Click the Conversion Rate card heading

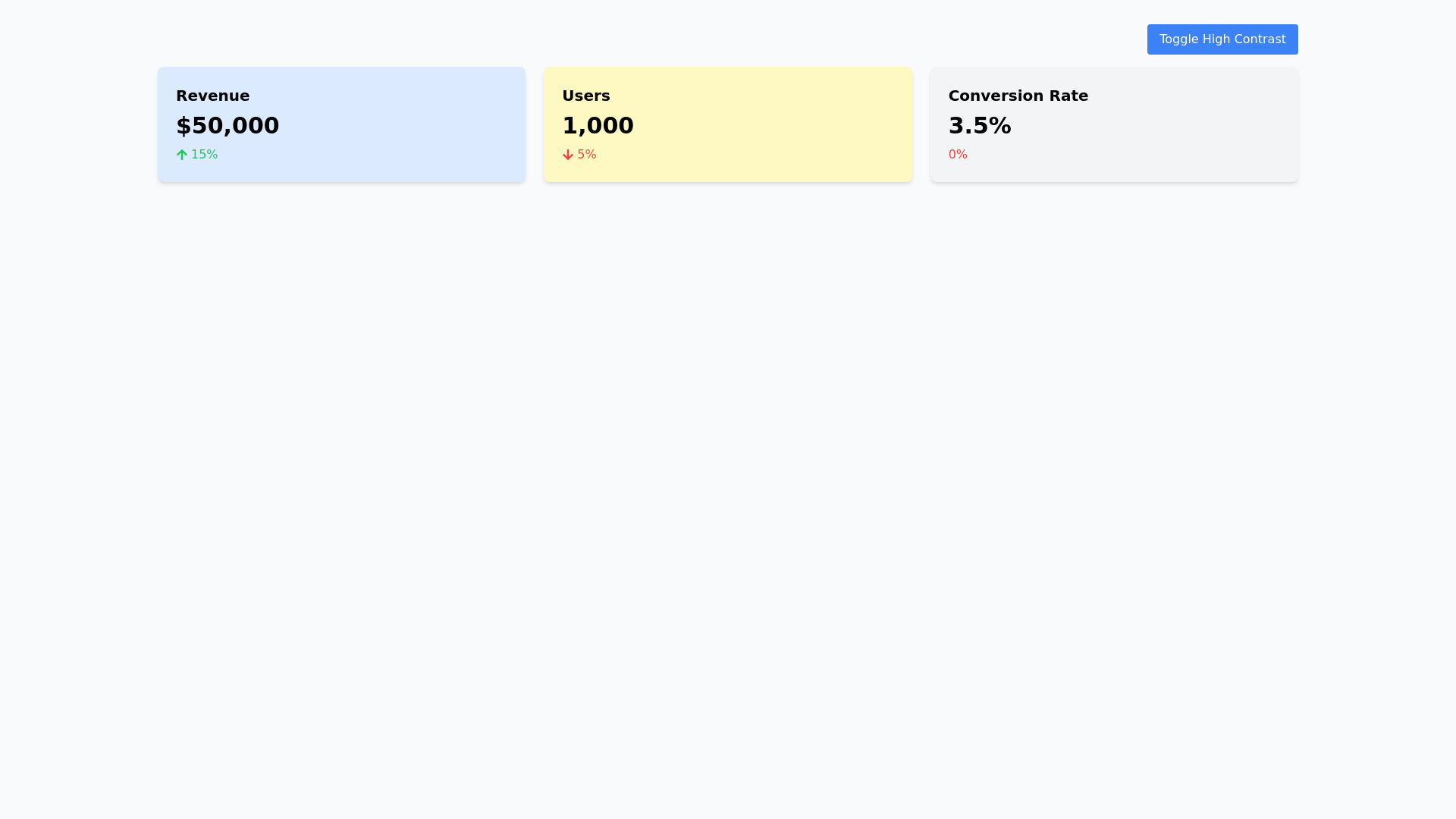(x=1018, y=96)
